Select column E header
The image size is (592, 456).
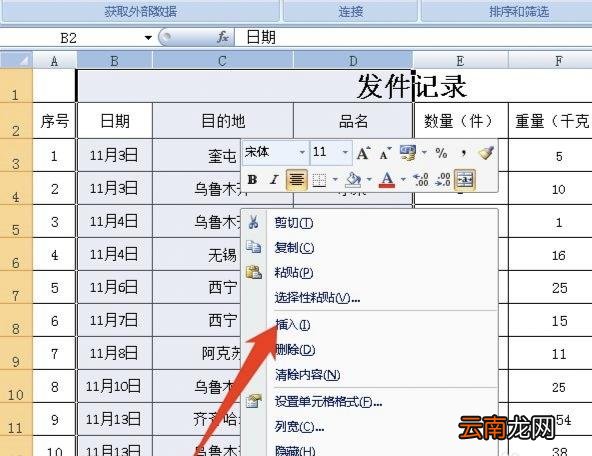[460, 60]
